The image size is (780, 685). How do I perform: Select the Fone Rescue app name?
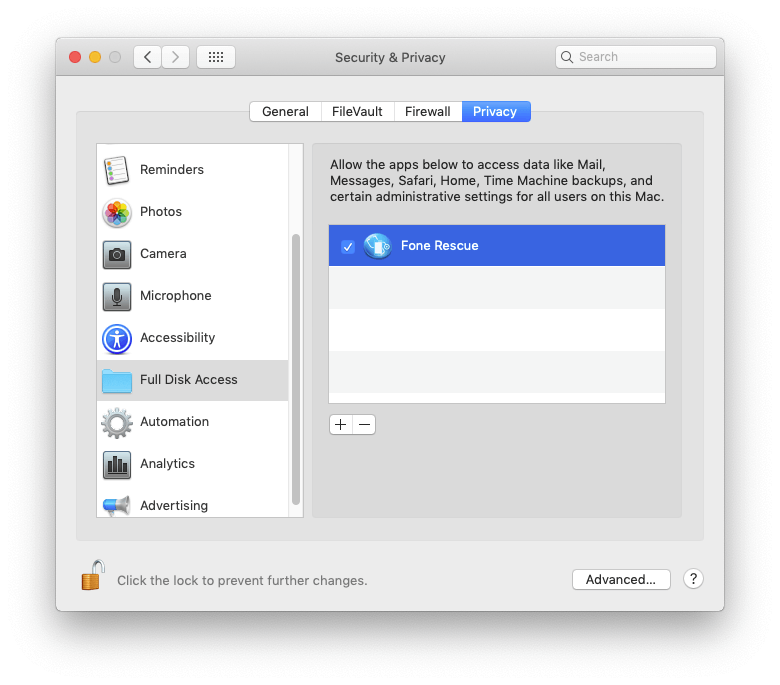(x=439, y=246)
